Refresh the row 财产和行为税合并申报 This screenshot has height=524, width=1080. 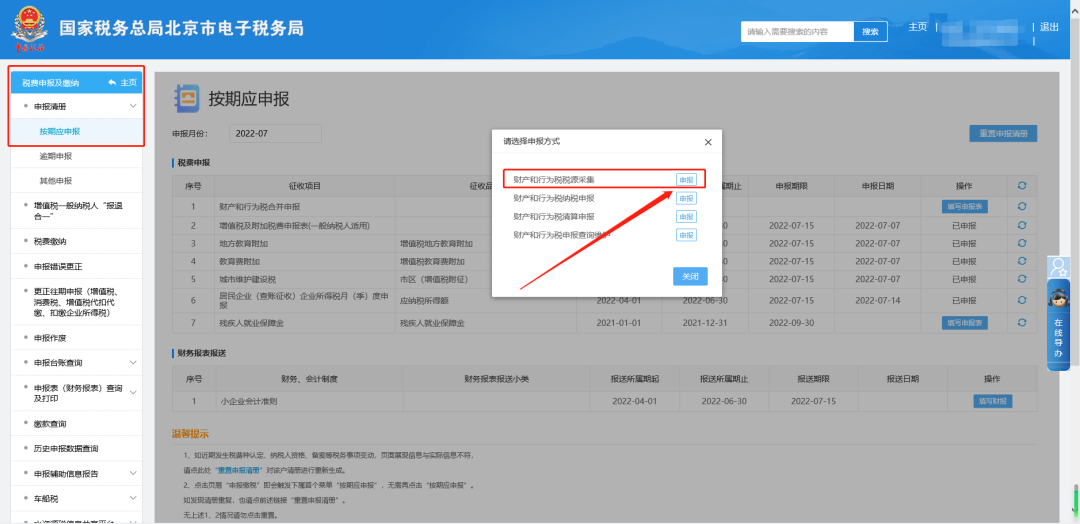click(1021, 206)
